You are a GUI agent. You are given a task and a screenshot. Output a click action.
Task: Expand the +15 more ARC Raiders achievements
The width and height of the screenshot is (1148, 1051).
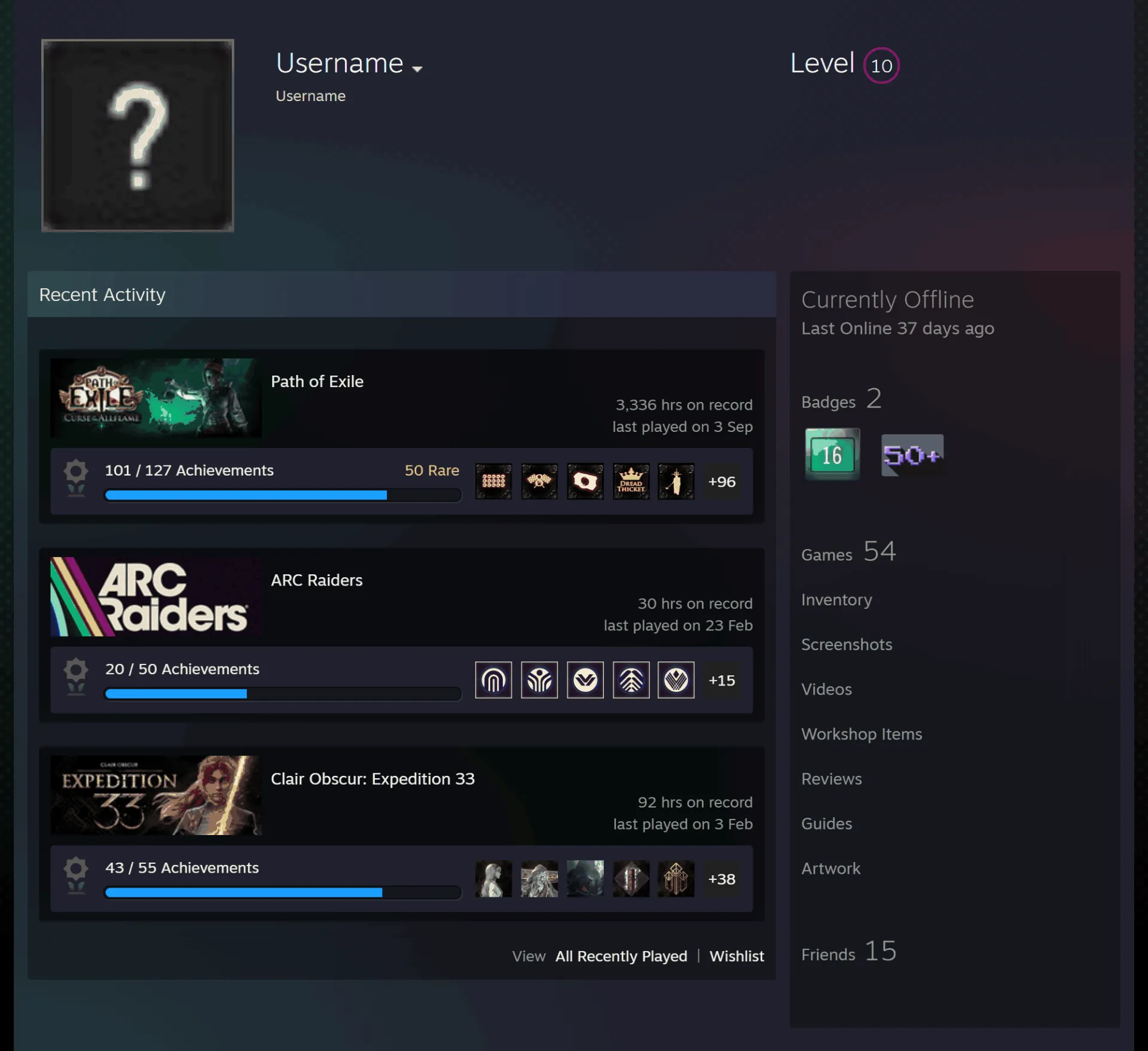pyautogui.click(x=722, y=680)
